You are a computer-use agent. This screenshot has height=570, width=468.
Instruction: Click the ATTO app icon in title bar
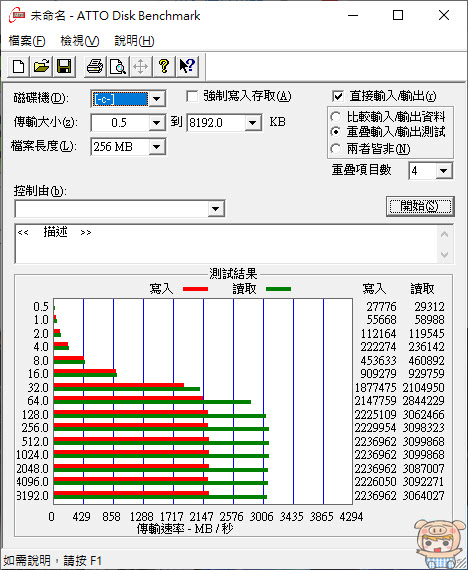click(17, 16)
